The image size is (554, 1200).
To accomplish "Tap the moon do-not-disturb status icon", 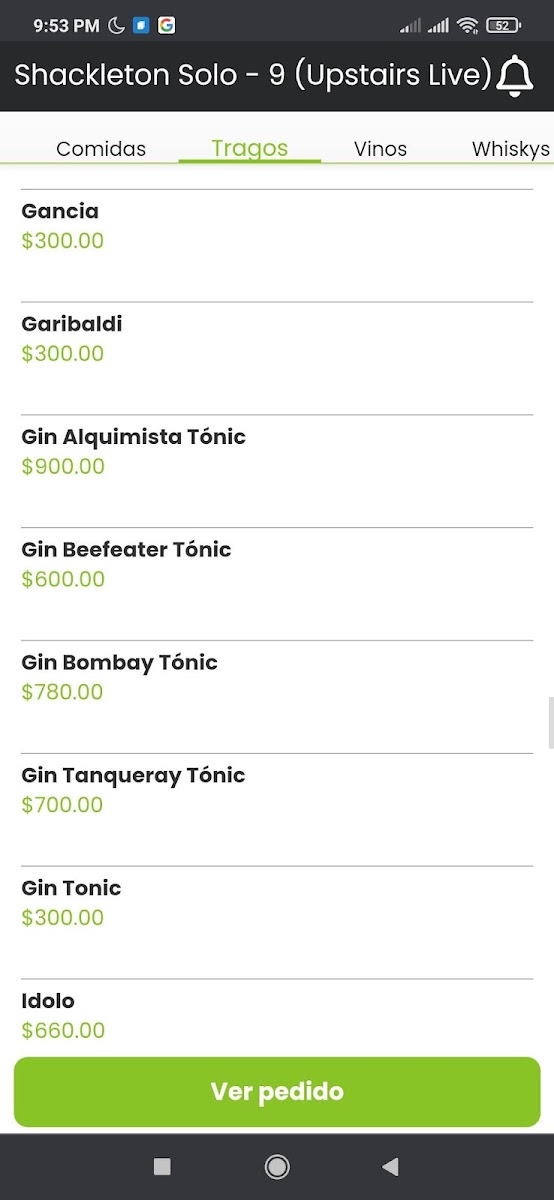I will pyautogui.click(x=116, y=26).
